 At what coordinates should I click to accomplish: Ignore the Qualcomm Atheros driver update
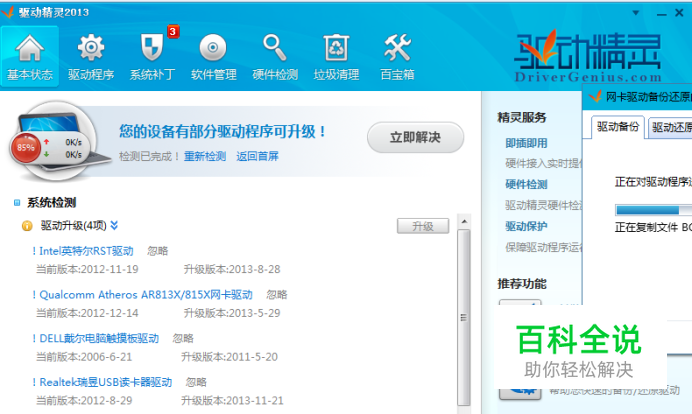click(x=277, y=295)
